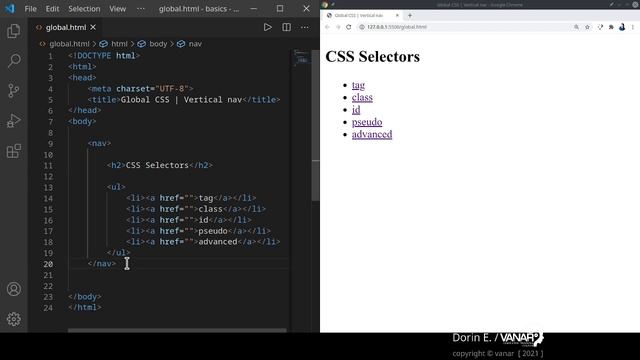Click the global.html breadcrumb
The width and height of the screenshot is (640, 360).
(x=69, y=44)
